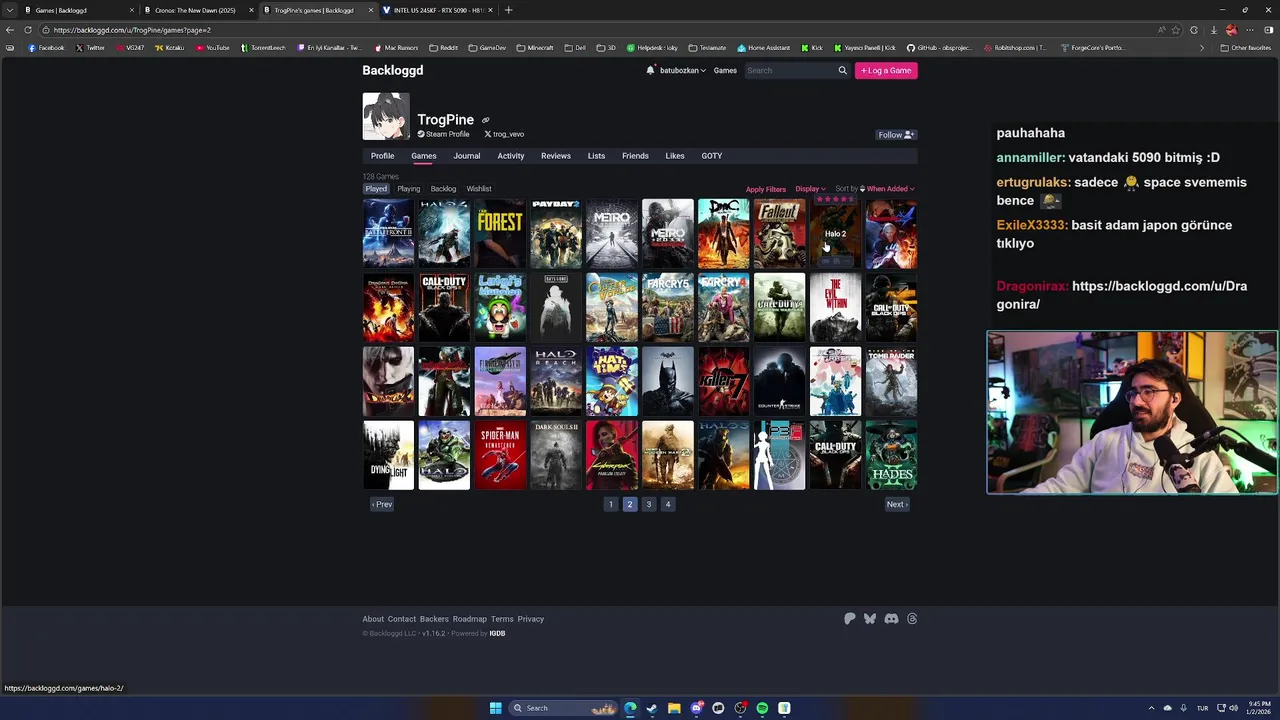Screen dimensions: 1280x720
Task: Open the Home Assistant bookmark
Action: pyautogui.click(x=764, y=47)
